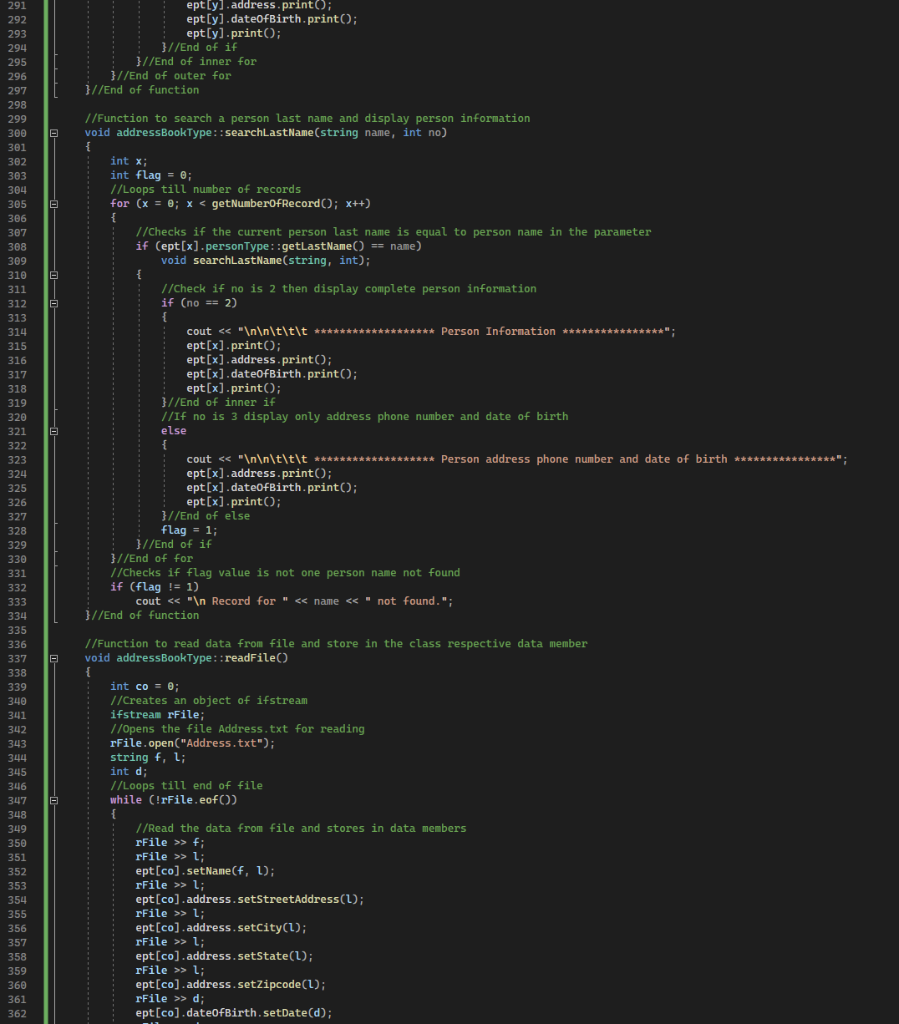Click 'int d;' declaration on line 345
Image resolution: width=899 pixels, height=1024 pixels.
pyautogui.click(x=129, y=772)
